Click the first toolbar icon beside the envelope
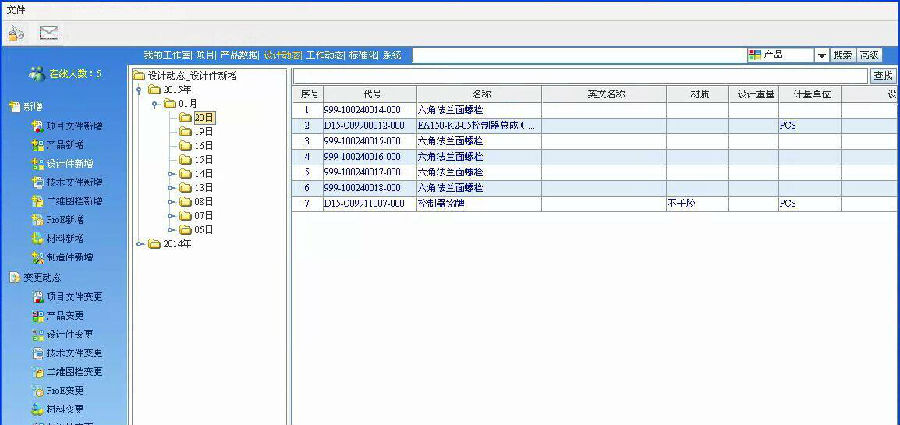 pyautogui.click(x=16, y=33)
